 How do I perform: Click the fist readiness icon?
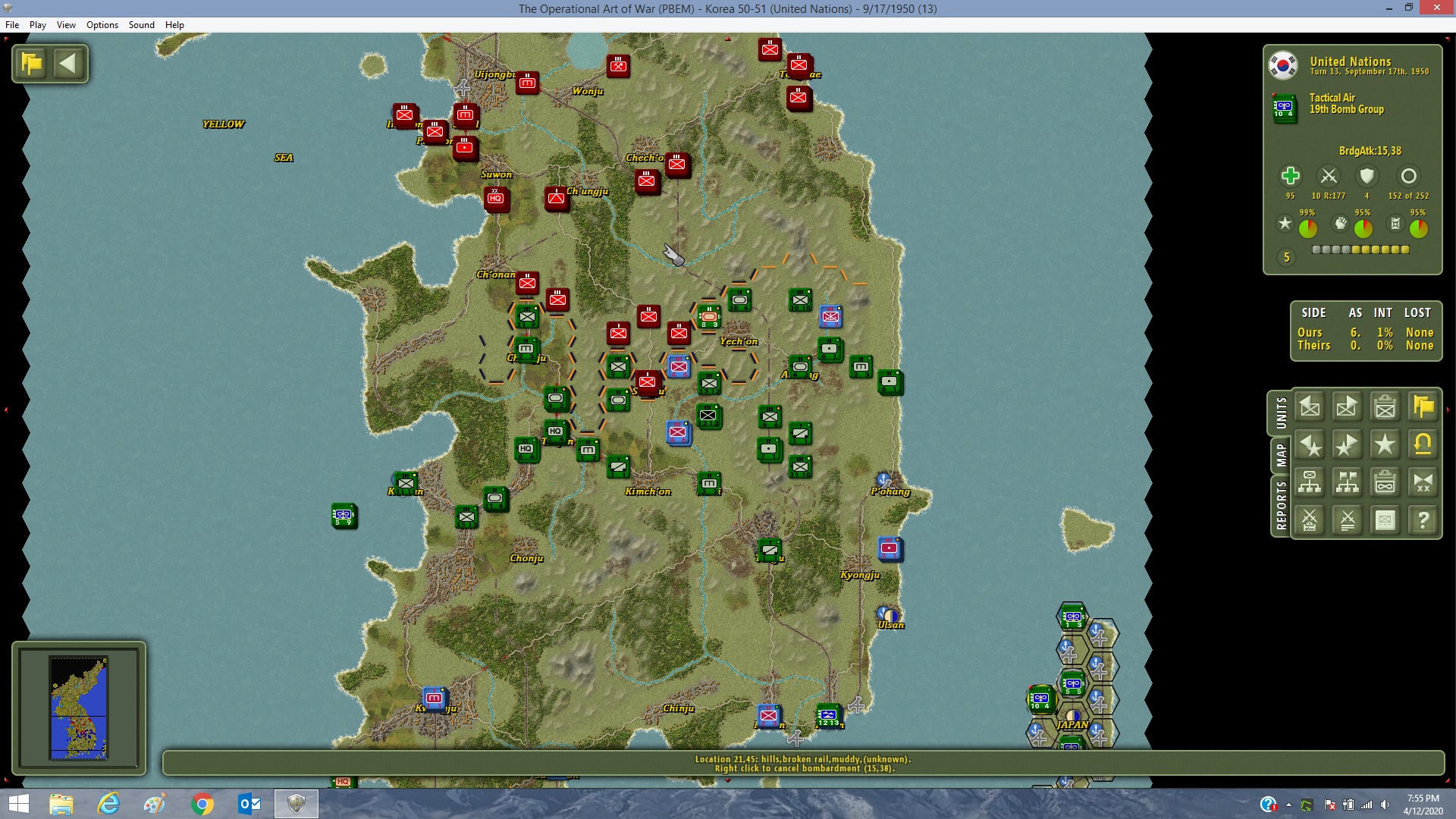(1341, 223)
